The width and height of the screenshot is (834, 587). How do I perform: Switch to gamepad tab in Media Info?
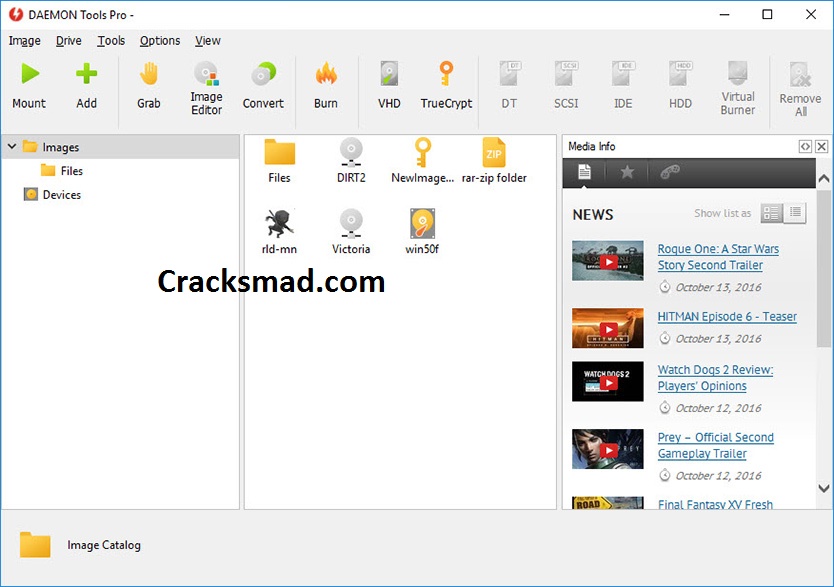coord(670,172)
